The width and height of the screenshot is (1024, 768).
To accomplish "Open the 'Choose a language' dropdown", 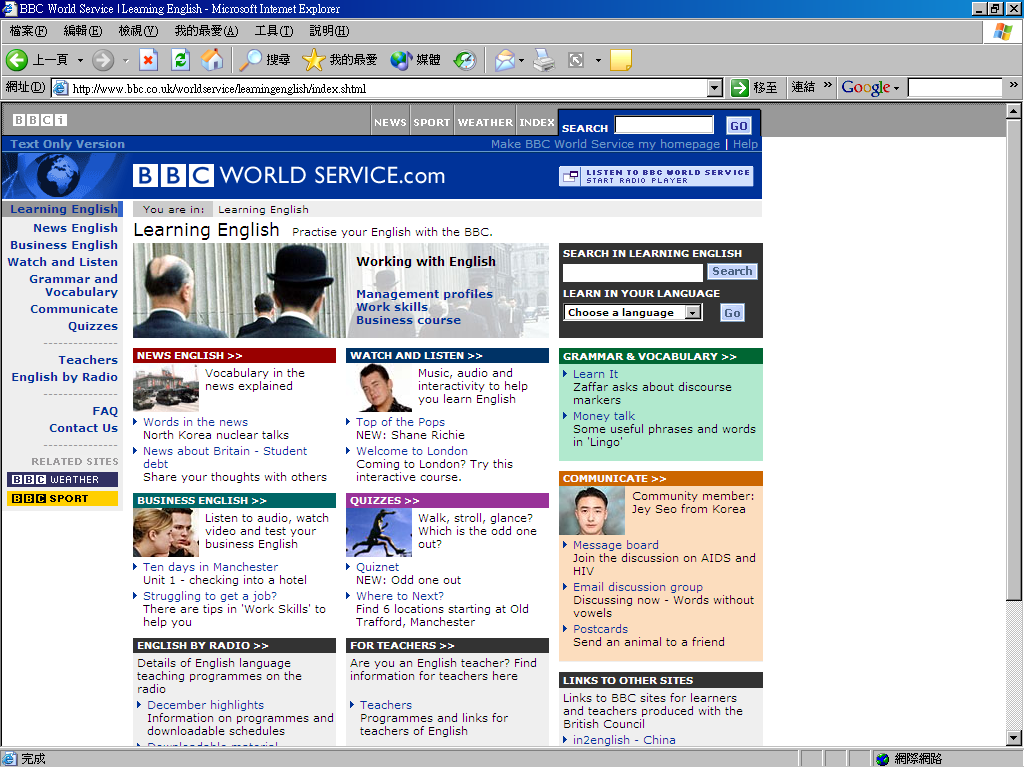I will tap(632, 313).
